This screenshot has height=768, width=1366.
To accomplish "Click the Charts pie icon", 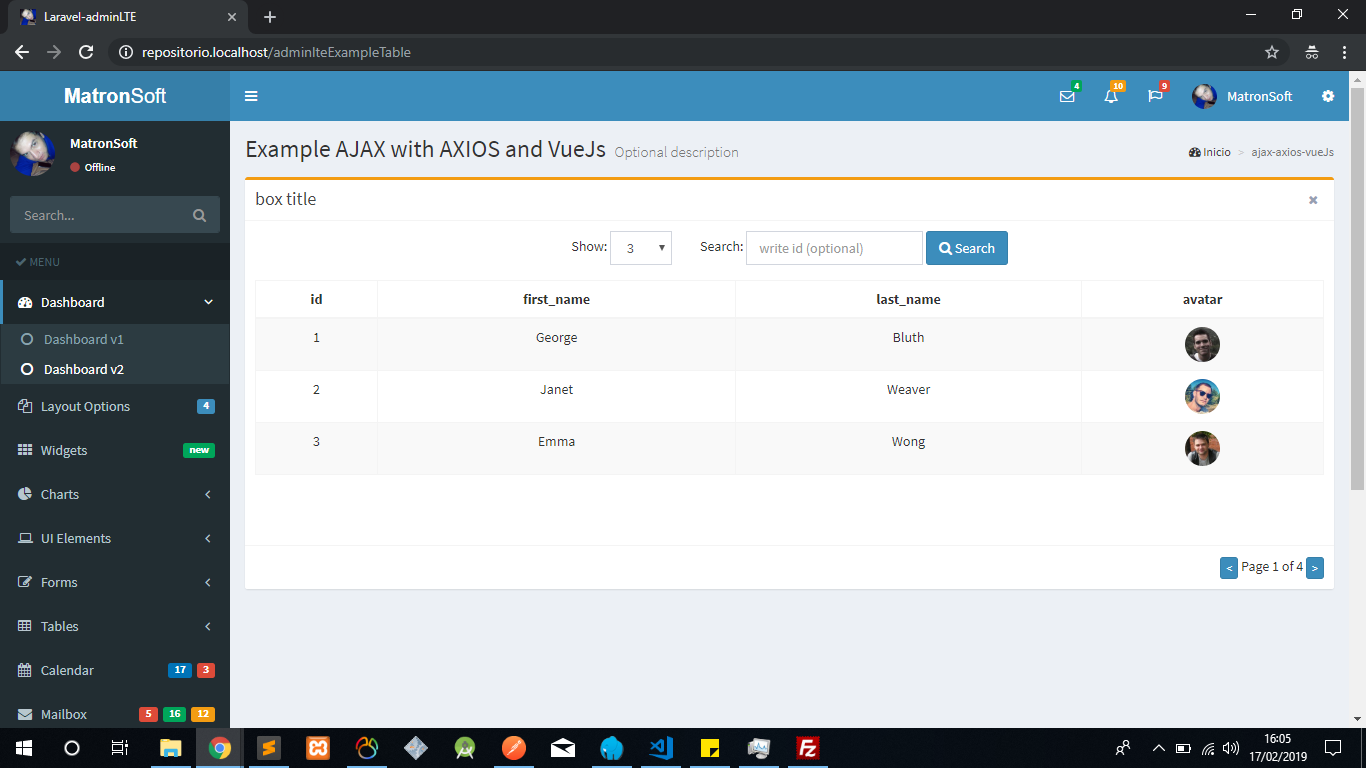I will tap(25, 494).
